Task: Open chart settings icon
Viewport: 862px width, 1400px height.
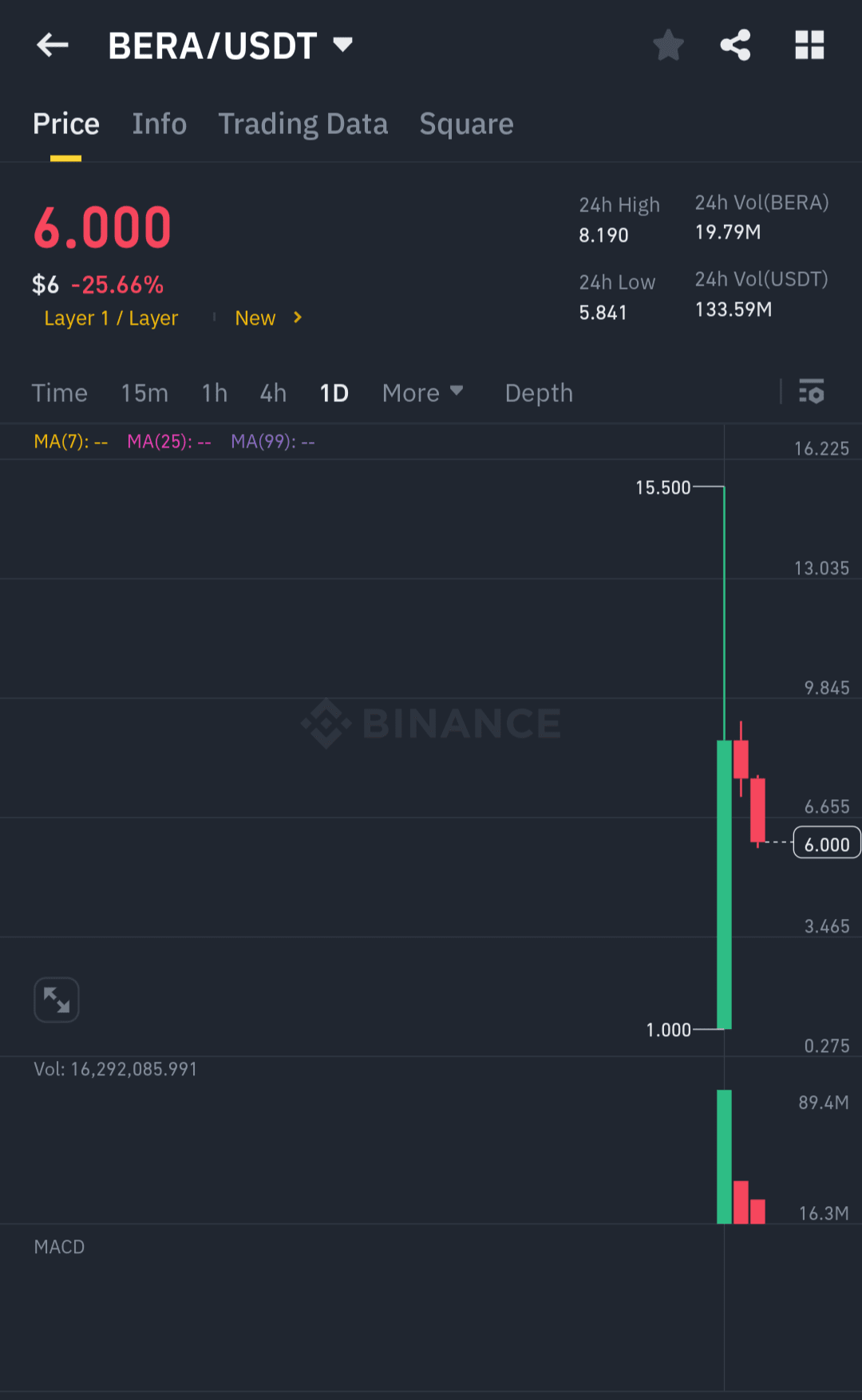Action: [x=812, y=392]
